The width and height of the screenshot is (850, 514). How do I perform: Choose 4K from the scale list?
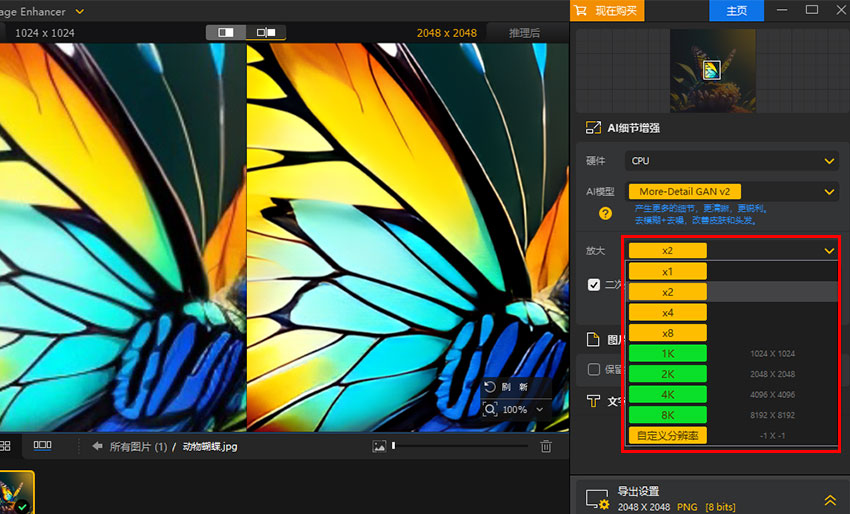point(668,394)
